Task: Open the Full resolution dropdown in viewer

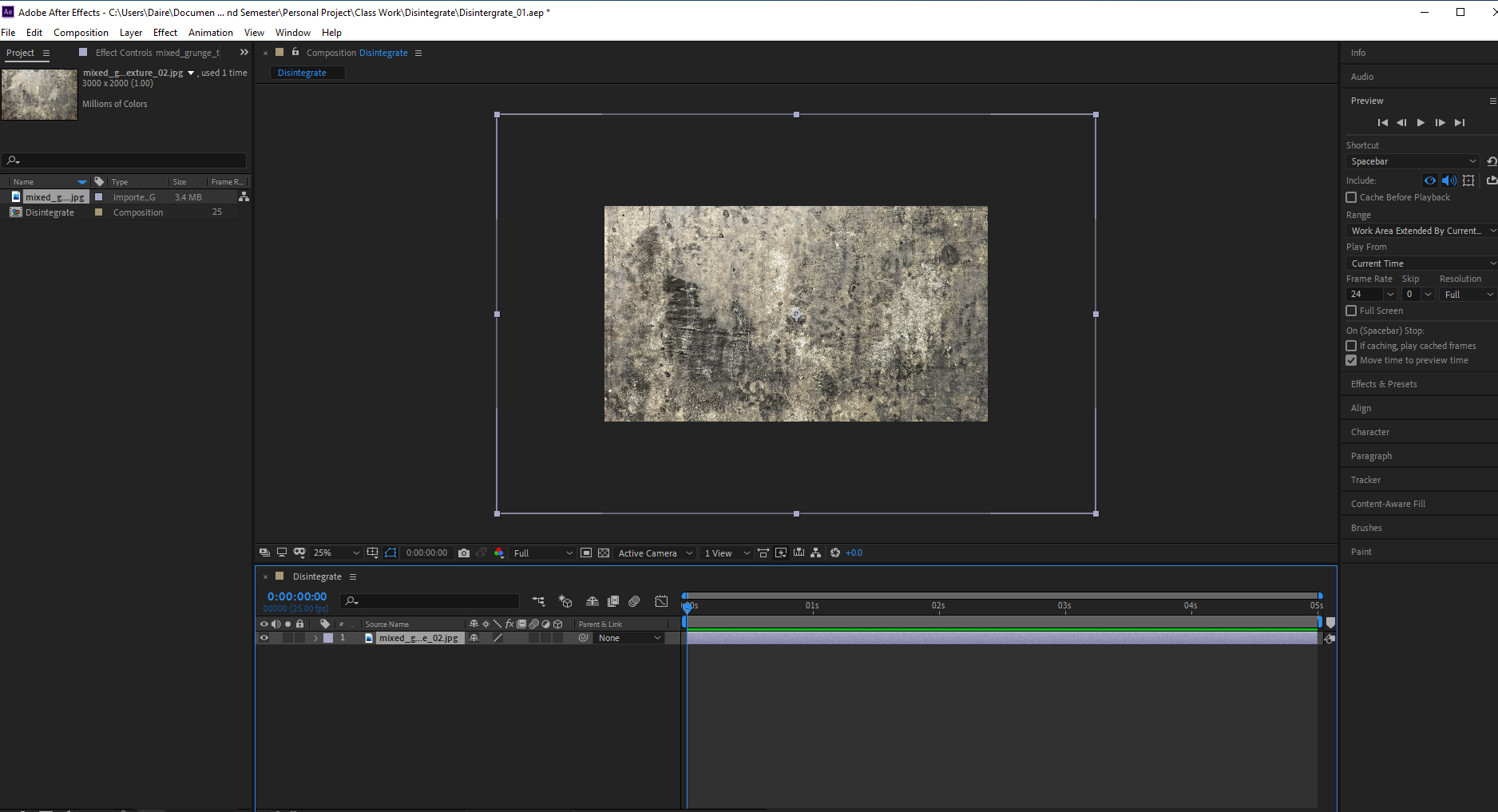Action: coord(543,553)
